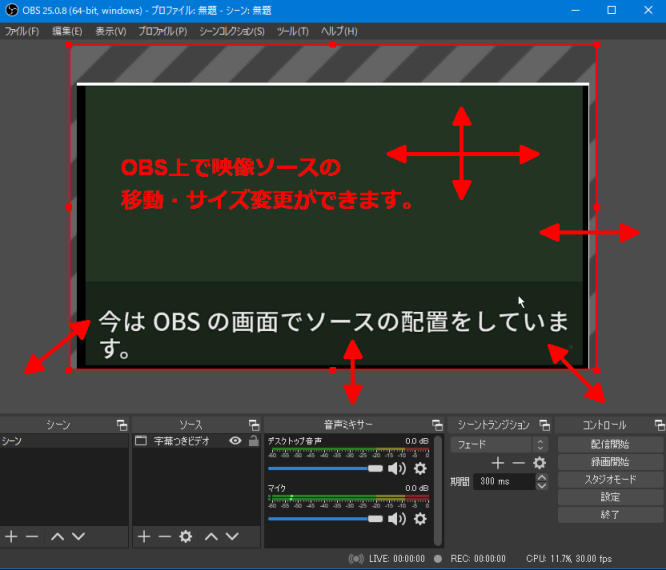The height and width of the screenshot is (570, 666).
Task: Open the ツール(T) menu
Action: [293, 31]
